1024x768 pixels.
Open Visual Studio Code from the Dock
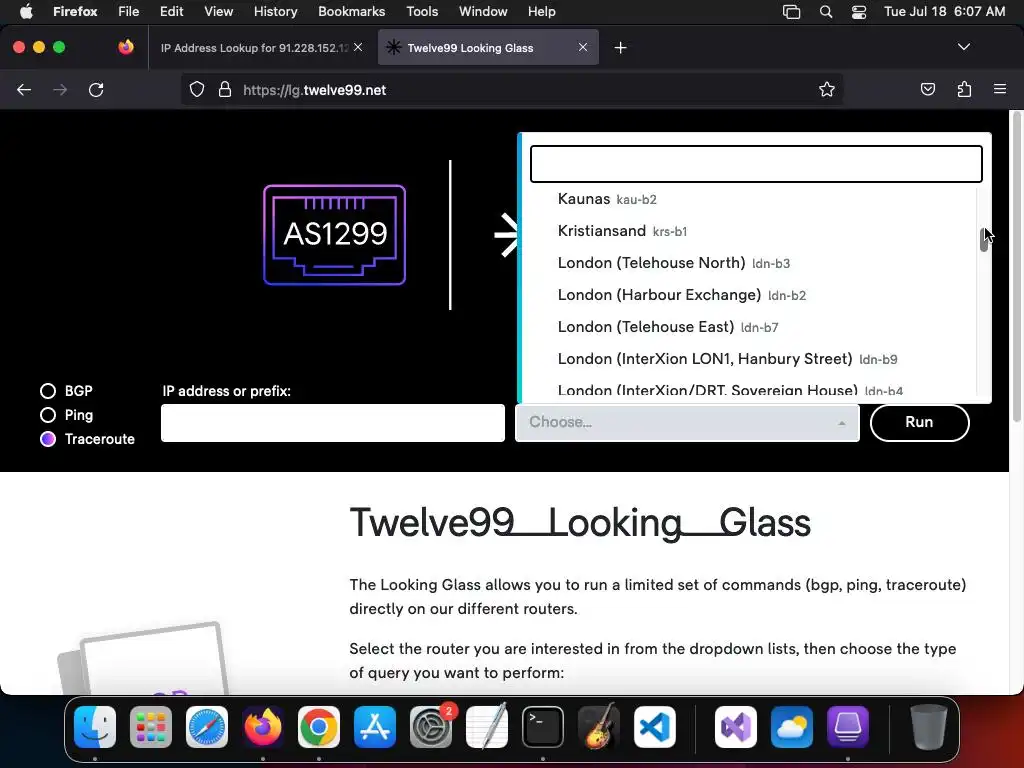(654, 727)
